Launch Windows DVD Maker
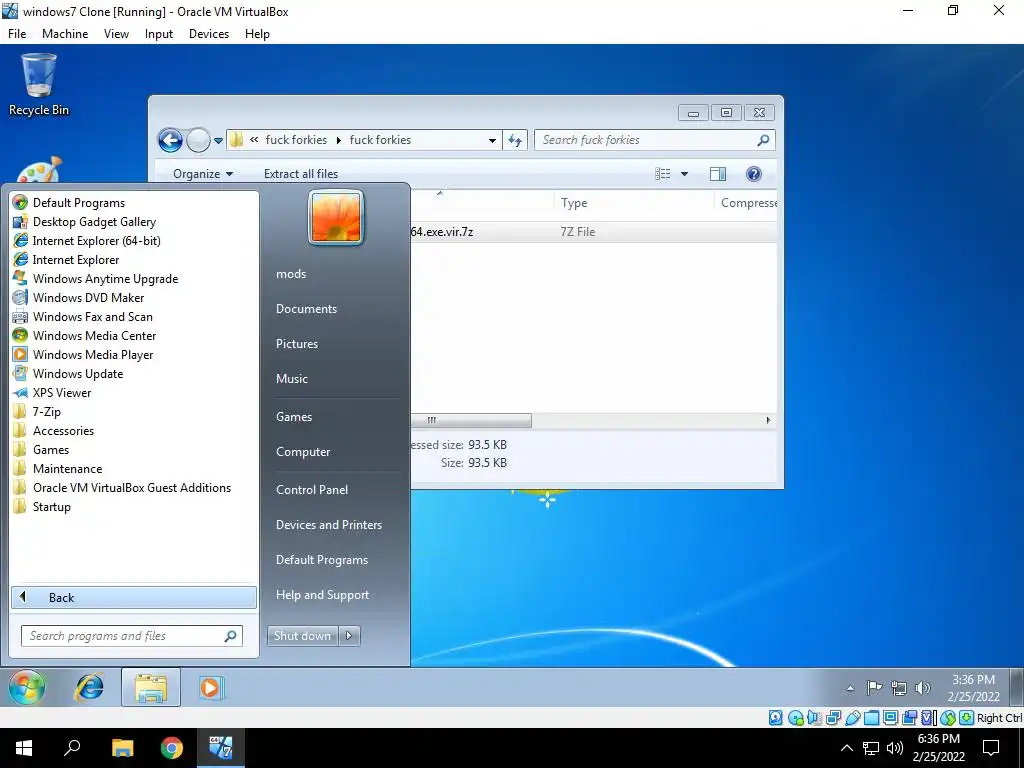 (78, 298)
